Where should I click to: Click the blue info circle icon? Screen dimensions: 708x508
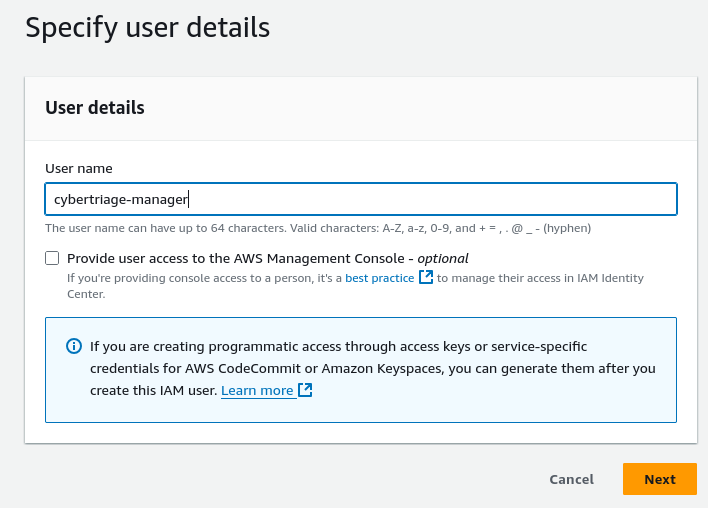[73, 347]
